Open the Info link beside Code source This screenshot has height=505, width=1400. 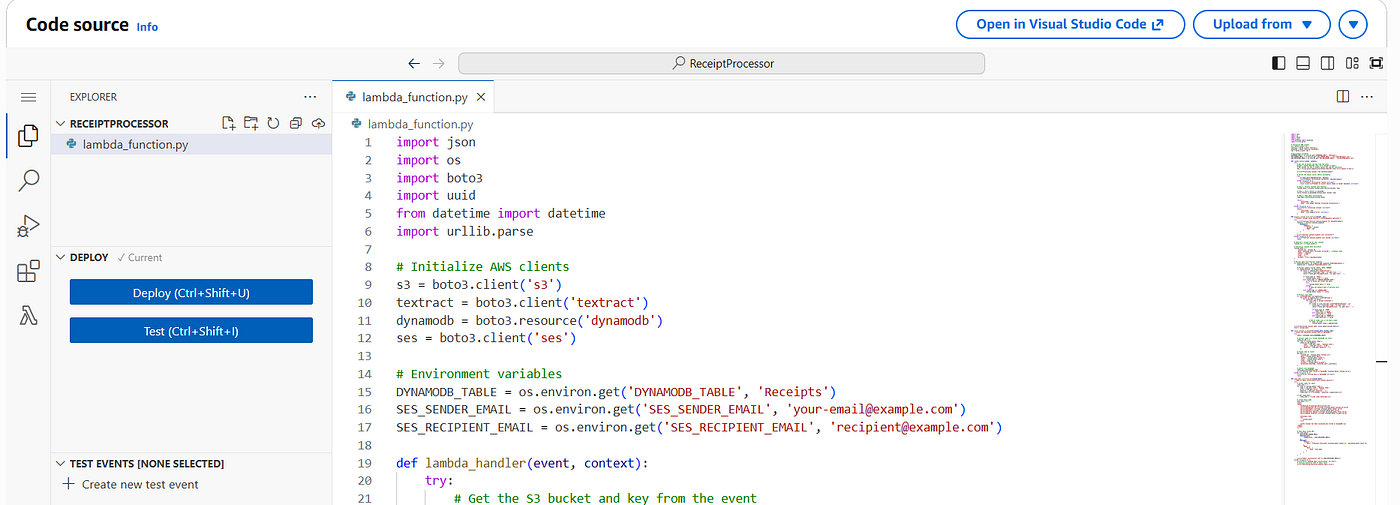point(147,27)
